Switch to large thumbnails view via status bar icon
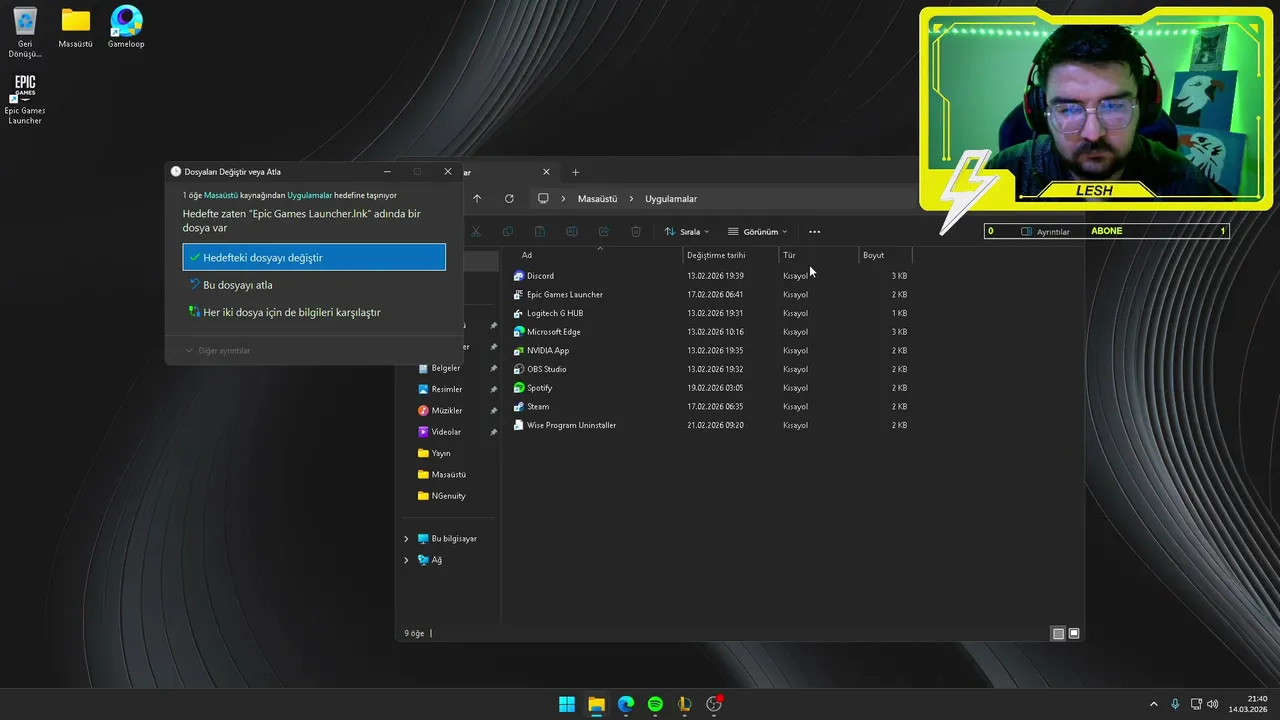The image size is (1280, 720). (1074, 633)
